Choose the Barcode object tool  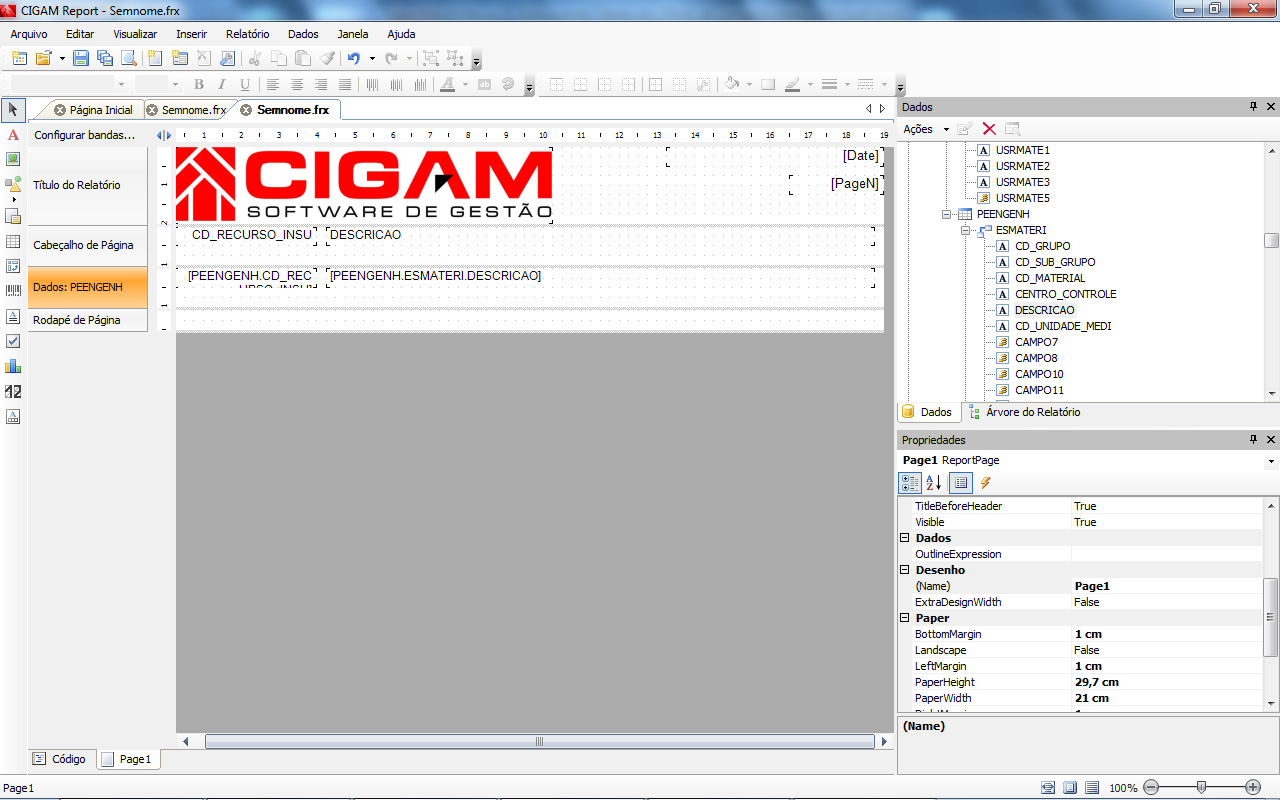[13, 291]
